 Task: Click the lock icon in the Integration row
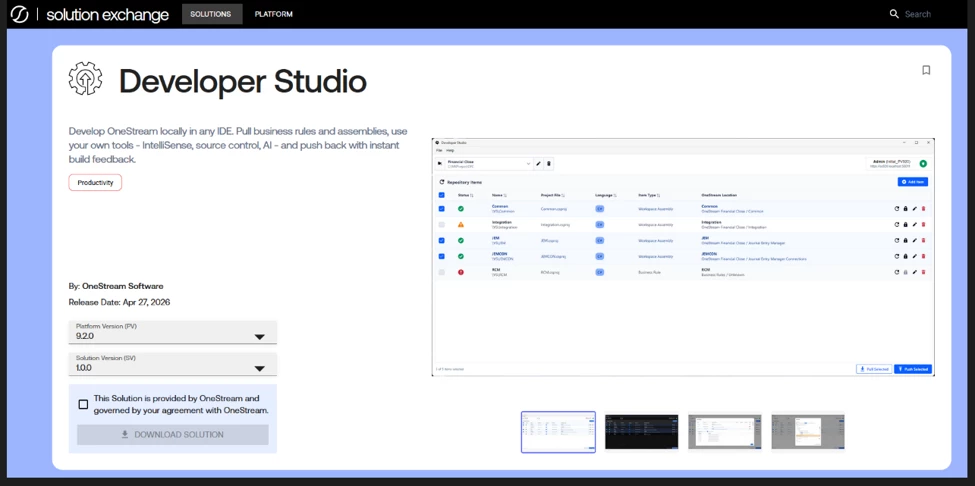pos(905,224)
